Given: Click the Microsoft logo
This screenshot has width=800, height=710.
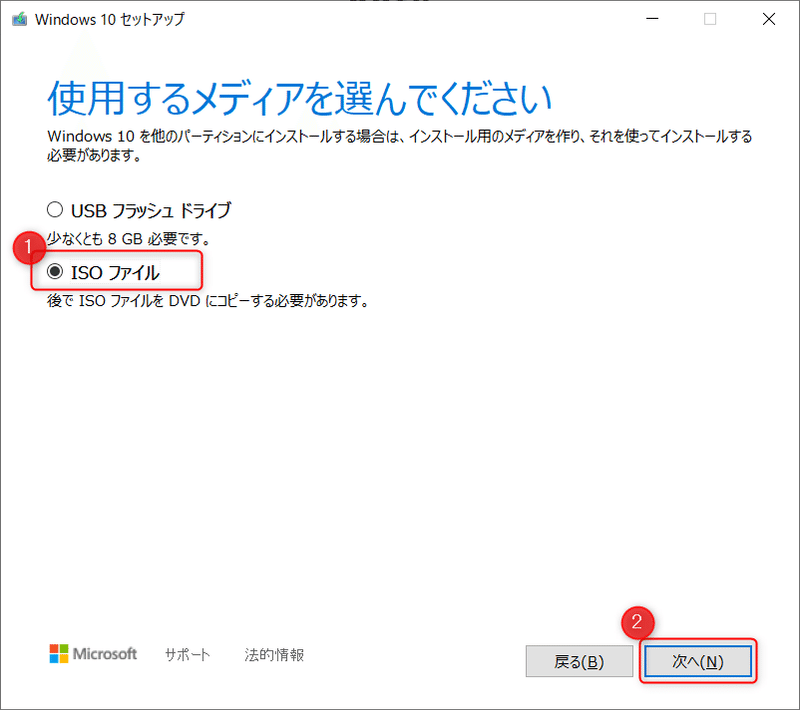Looking at the screenshot, I should tap(93, 654).
